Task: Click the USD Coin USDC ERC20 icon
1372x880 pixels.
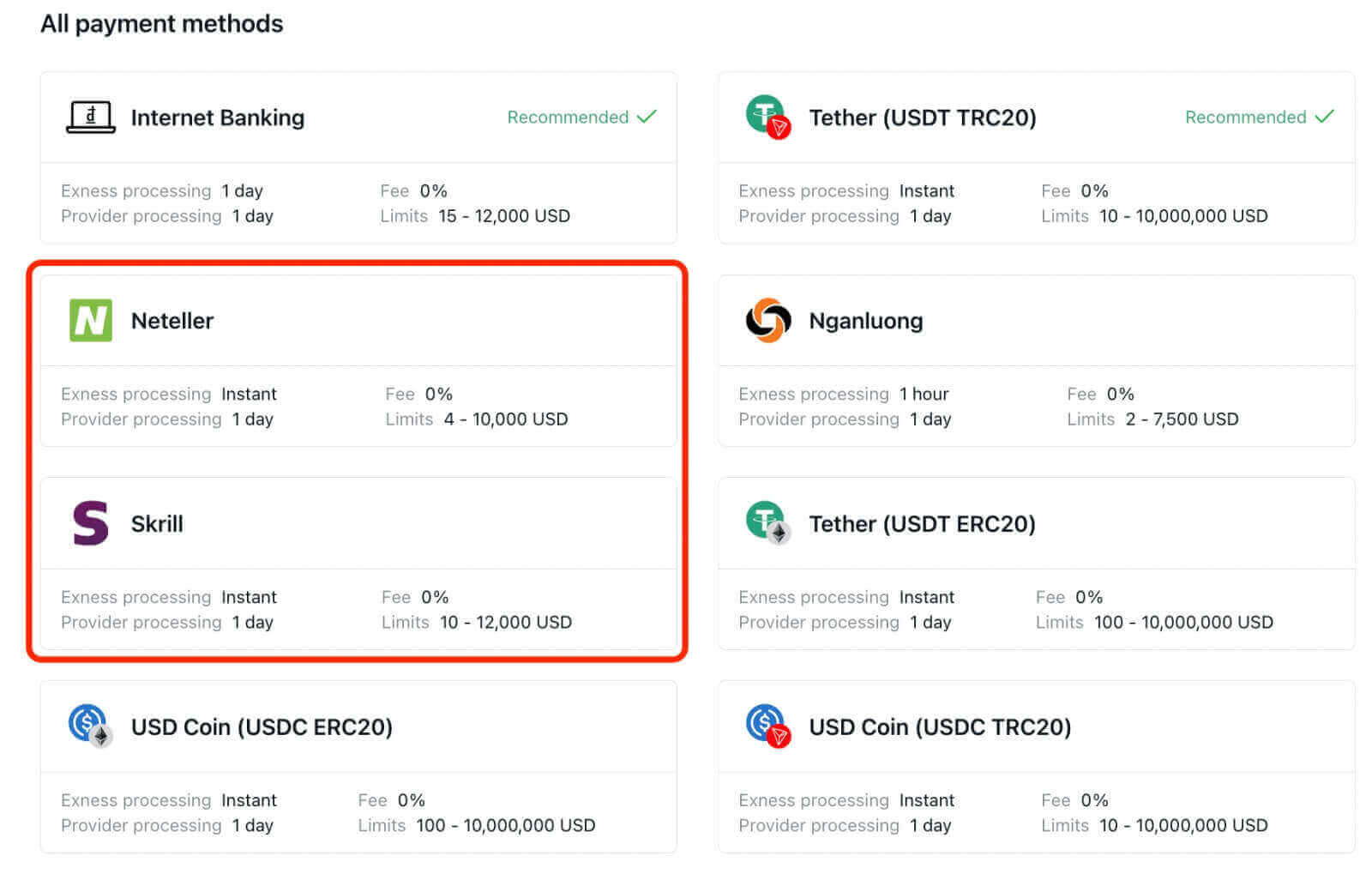Action: click(x=89, y=726)
